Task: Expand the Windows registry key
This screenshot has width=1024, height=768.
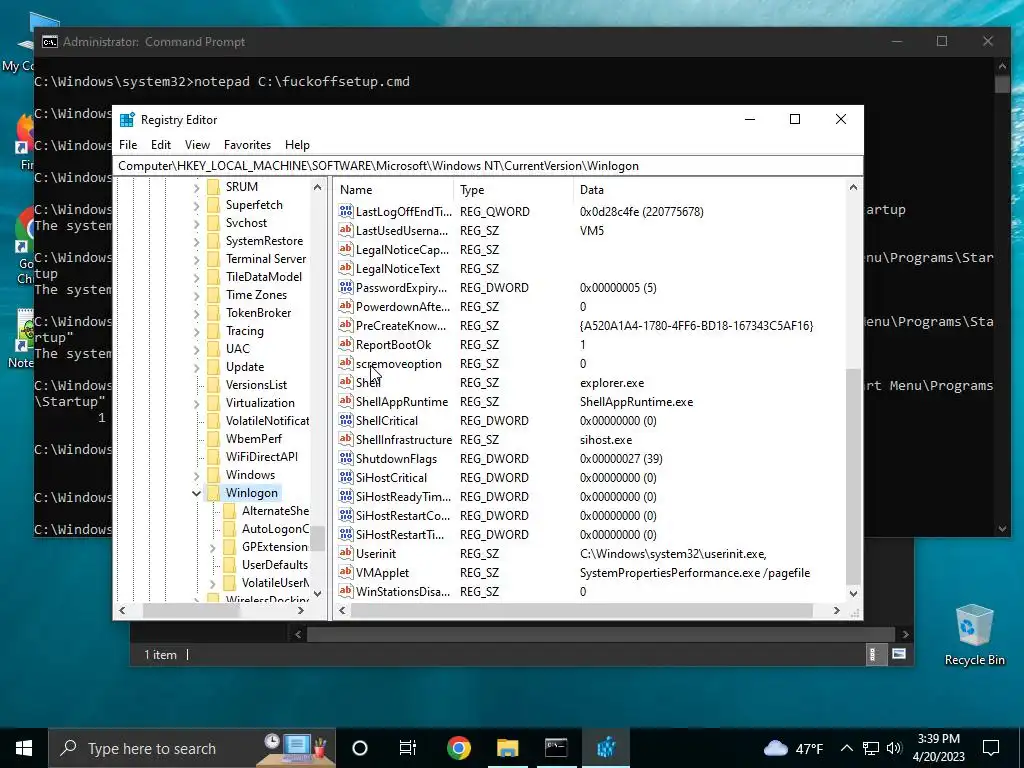Action: click(x=196, y=475)
